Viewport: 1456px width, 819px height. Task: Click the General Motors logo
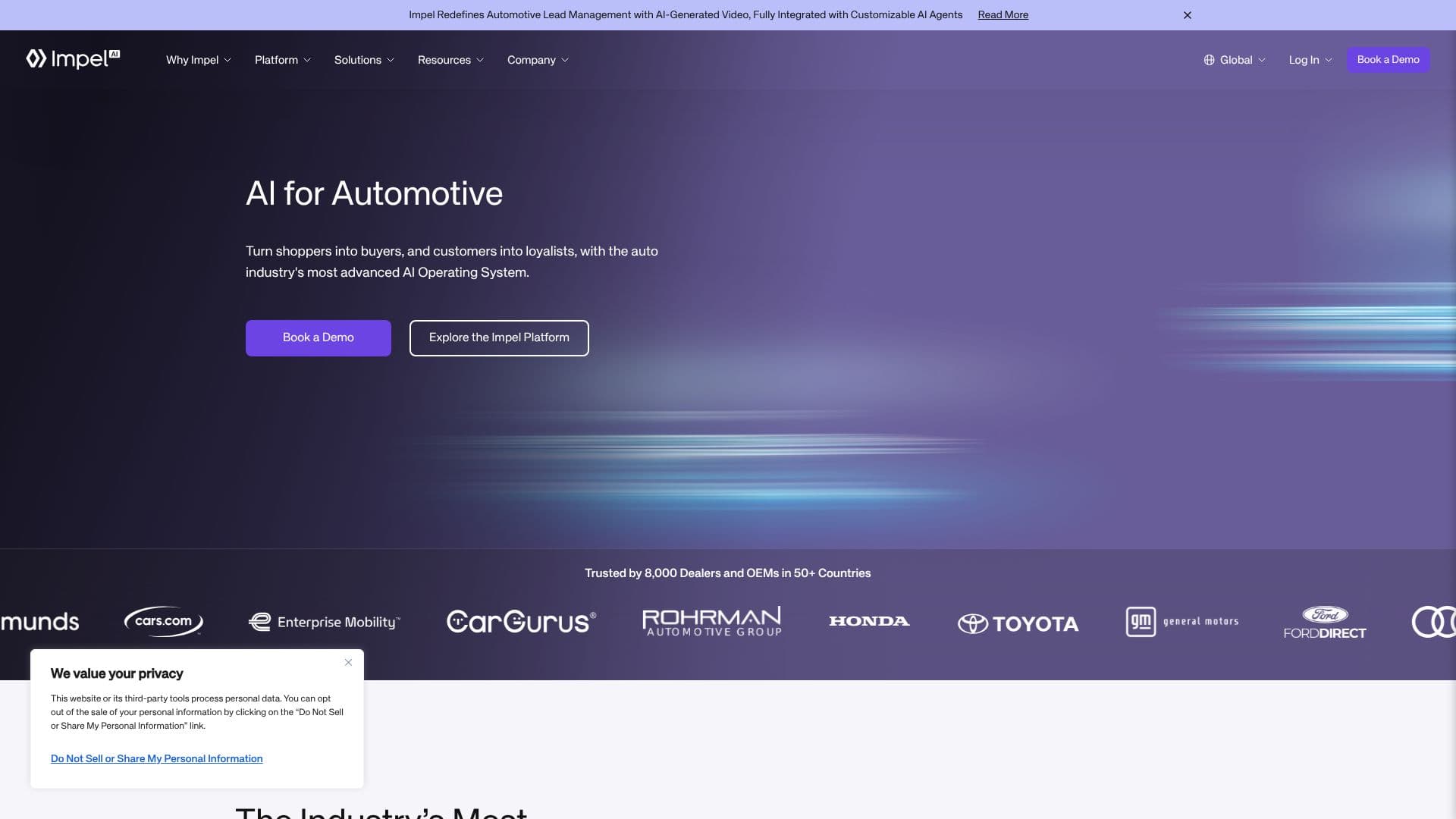(x=1182, y=622)
